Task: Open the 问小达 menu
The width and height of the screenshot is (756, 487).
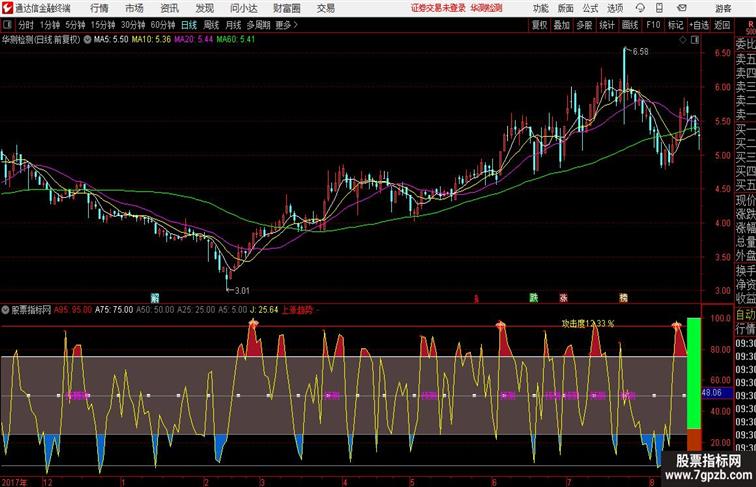Action: (x=243, y=8)
